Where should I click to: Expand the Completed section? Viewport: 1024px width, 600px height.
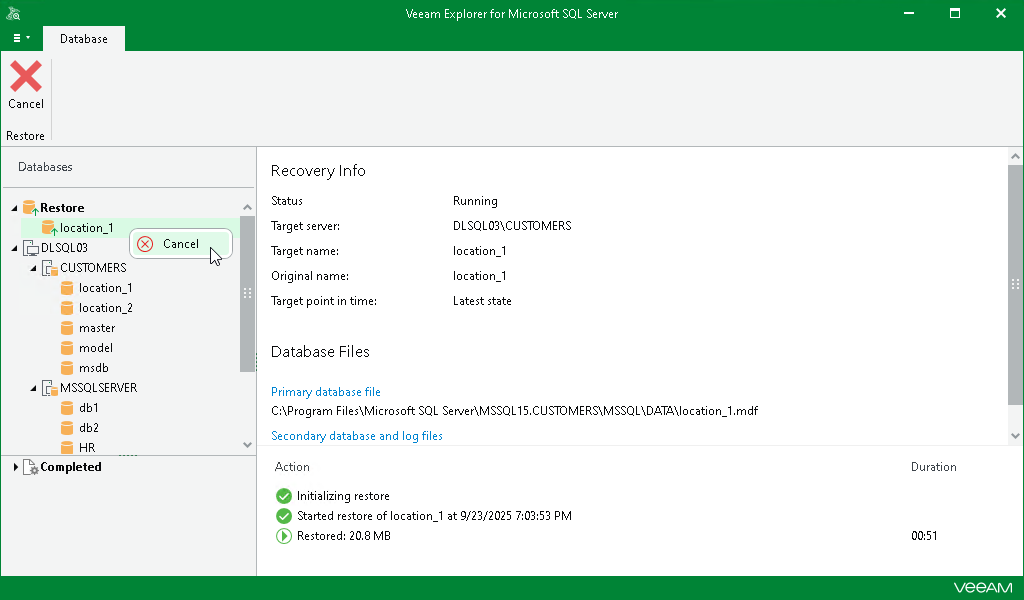(x=14, y=467)
